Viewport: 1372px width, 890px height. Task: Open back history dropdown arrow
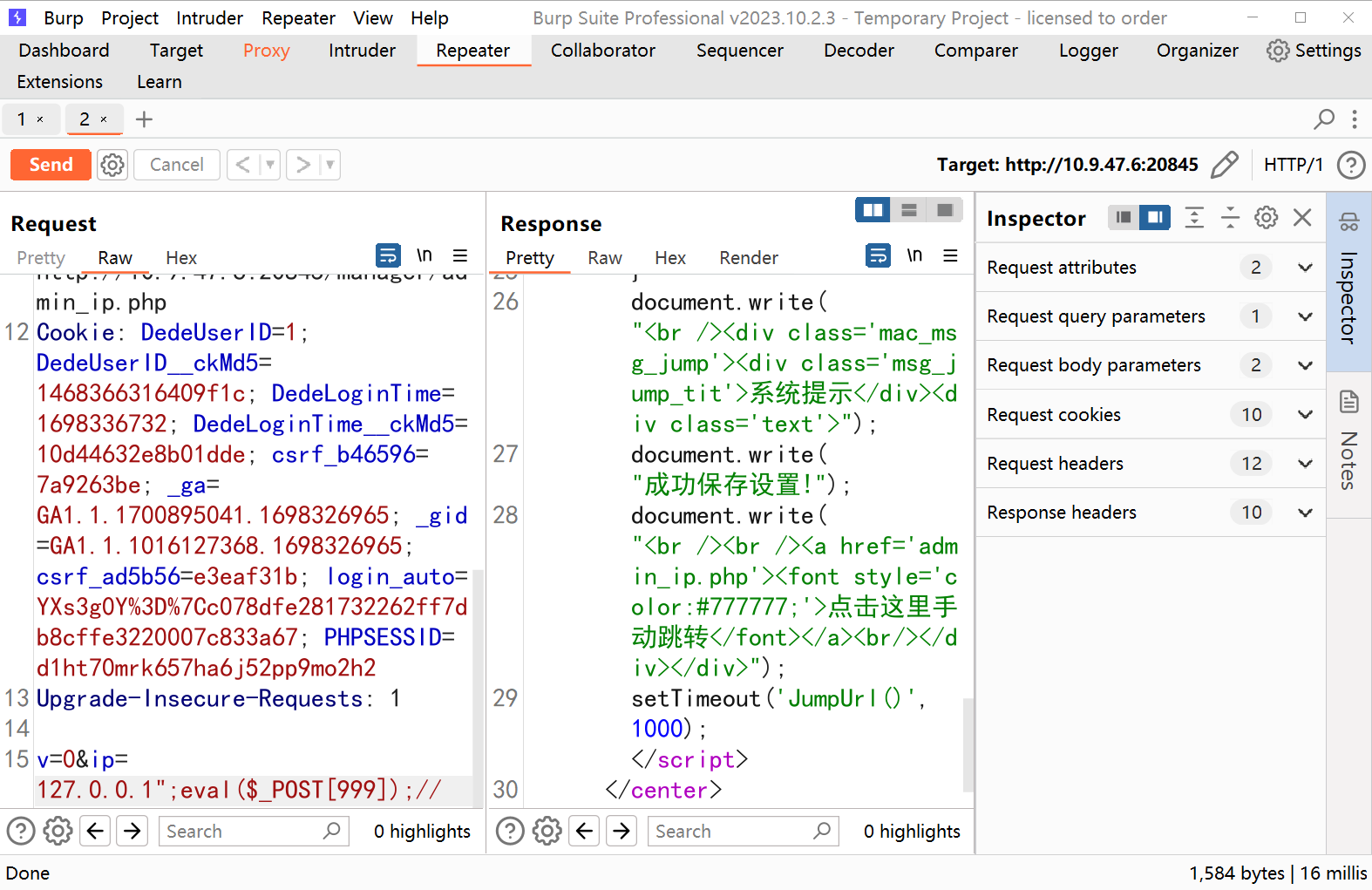click(270, 165)
